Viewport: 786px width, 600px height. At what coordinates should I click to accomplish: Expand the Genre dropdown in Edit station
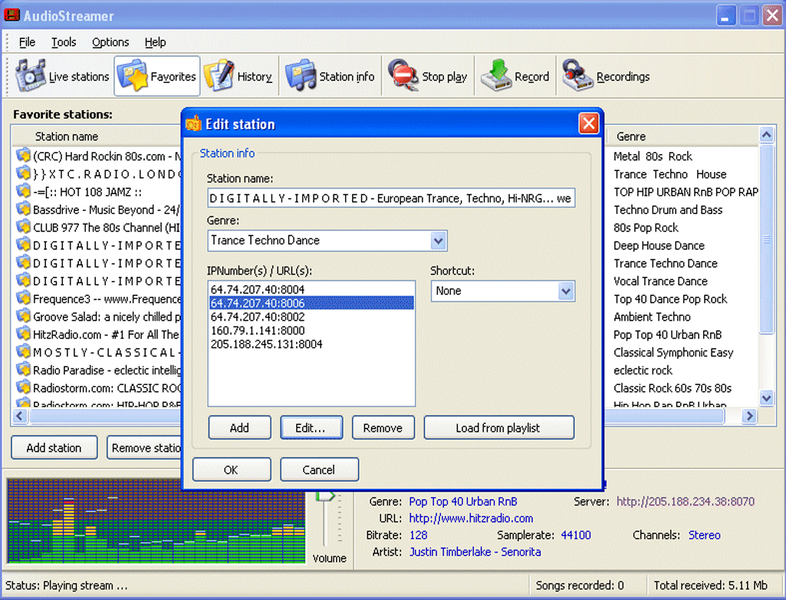(x=438, y=241)
